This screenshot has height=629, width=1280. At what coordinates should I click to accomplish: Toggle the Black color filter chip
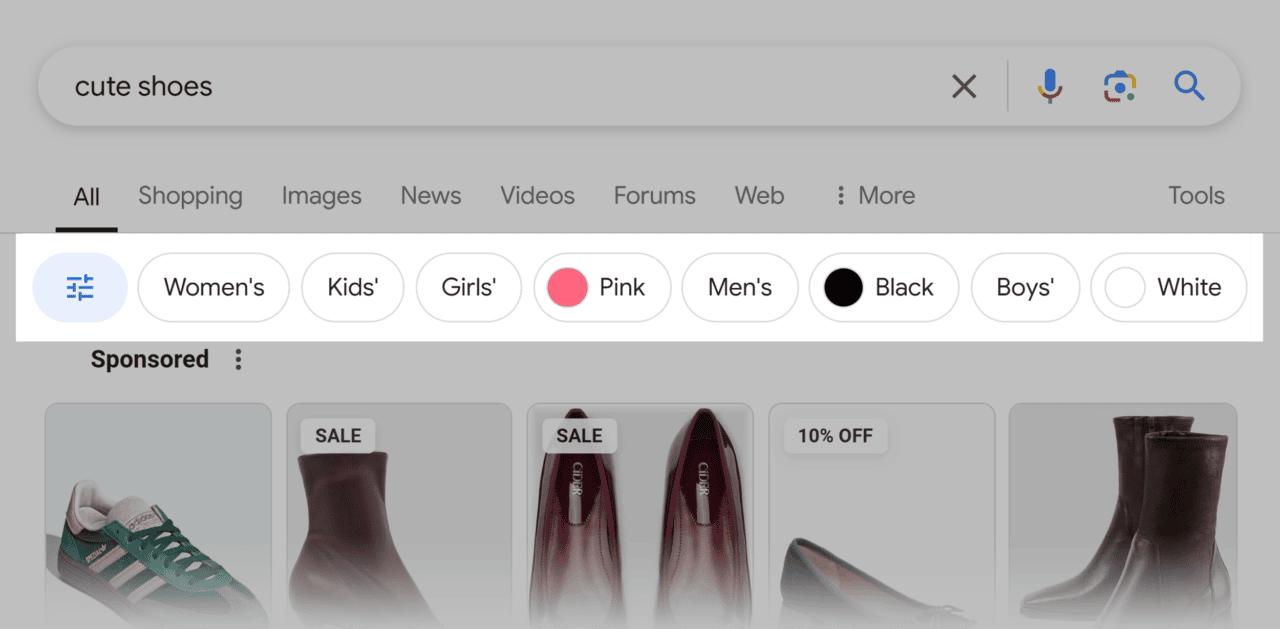tap(884, 287)
